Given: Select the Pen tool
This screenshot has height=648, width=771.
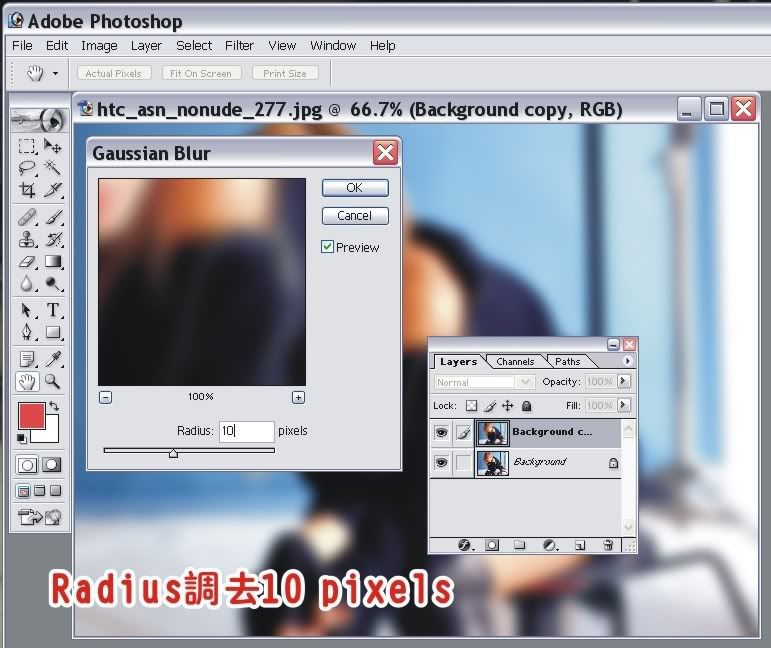Looking at the screenshot, I should (27, 332).
